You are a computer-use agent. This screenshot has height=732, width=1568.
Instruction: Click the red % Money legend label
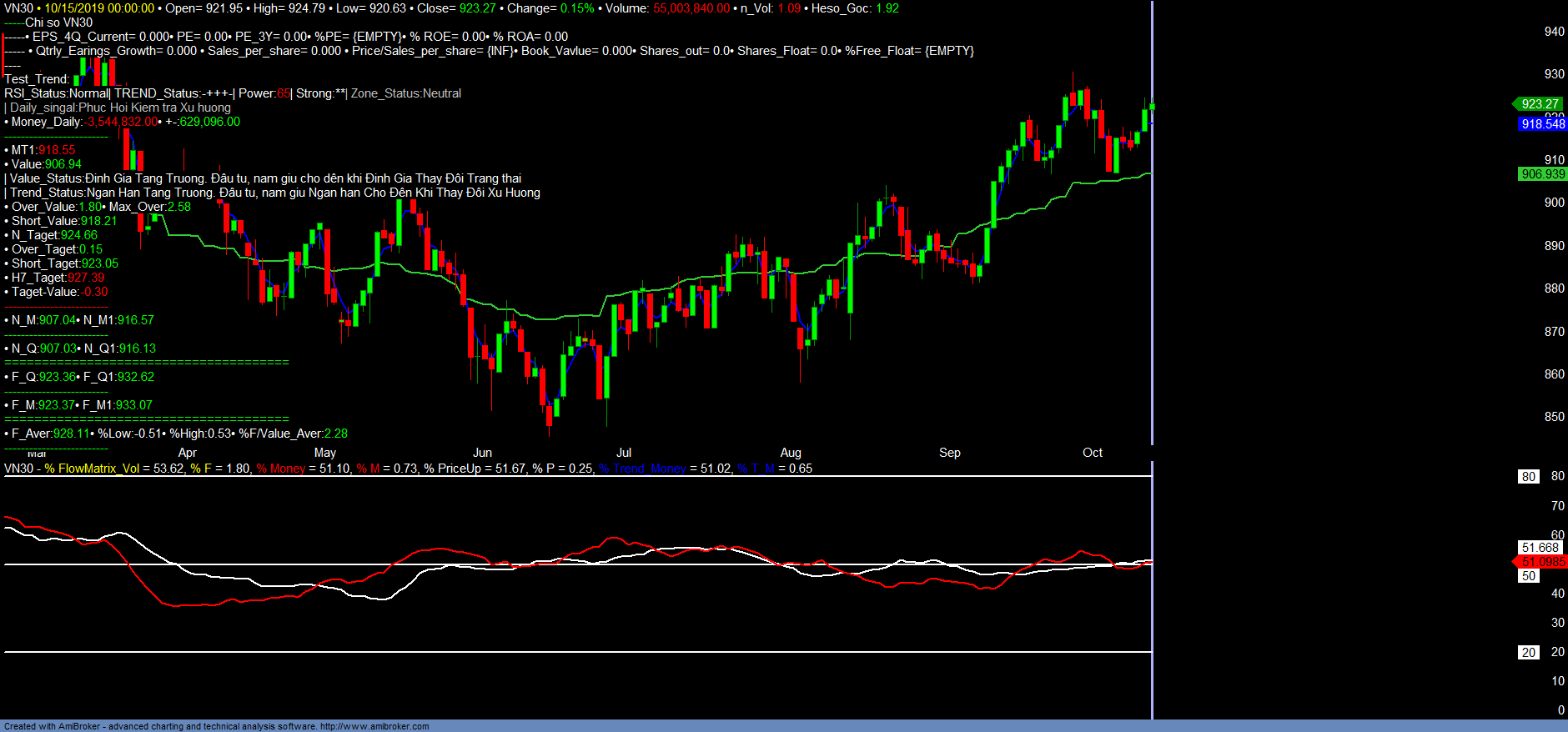point(281,469)
